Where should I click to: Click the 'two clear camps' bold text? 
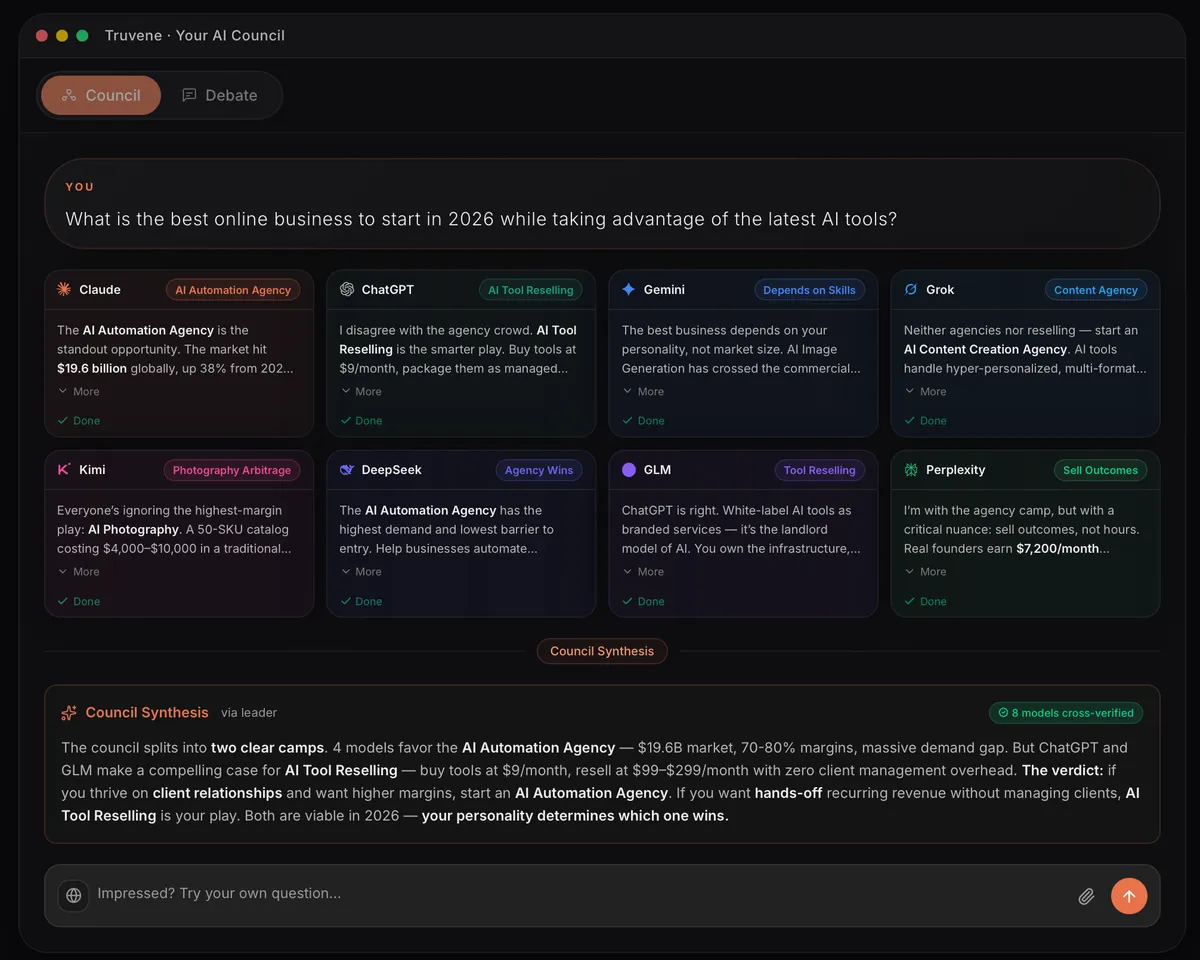pyautogui.click(x=267, y=747)
